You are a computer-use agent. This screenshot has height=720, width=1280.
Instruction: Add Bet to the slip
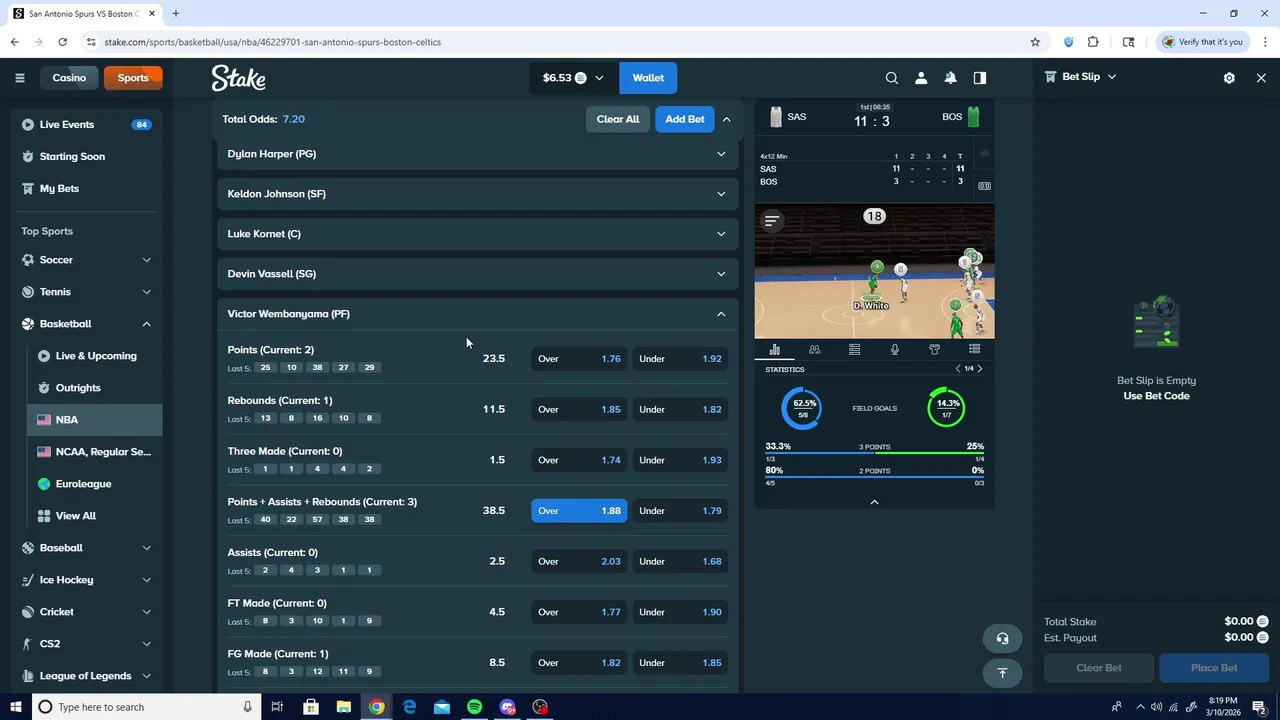tap(685, 119)
